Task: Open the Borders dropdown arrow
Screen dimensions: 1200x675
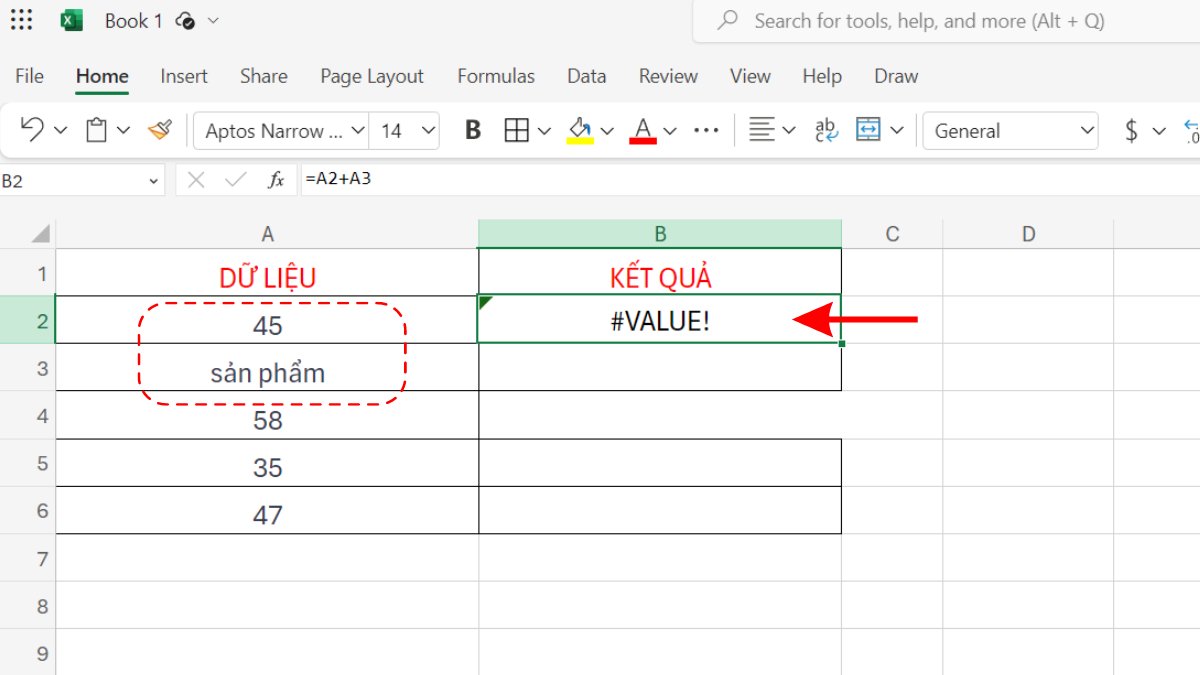Action: [x=541, y=130]
